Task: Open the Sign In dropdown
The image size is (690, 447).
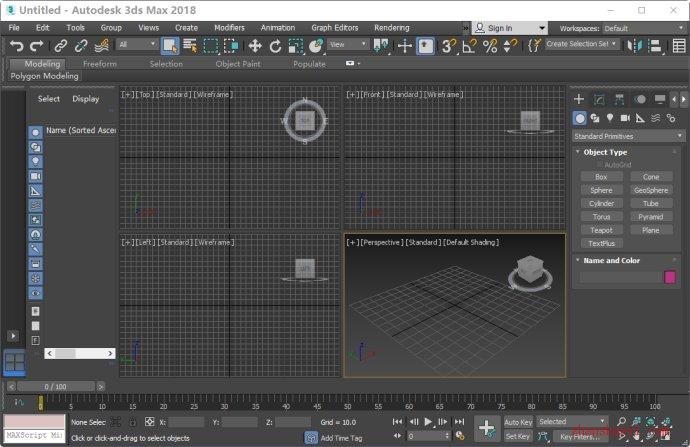Action: click(x=510, y=28)
